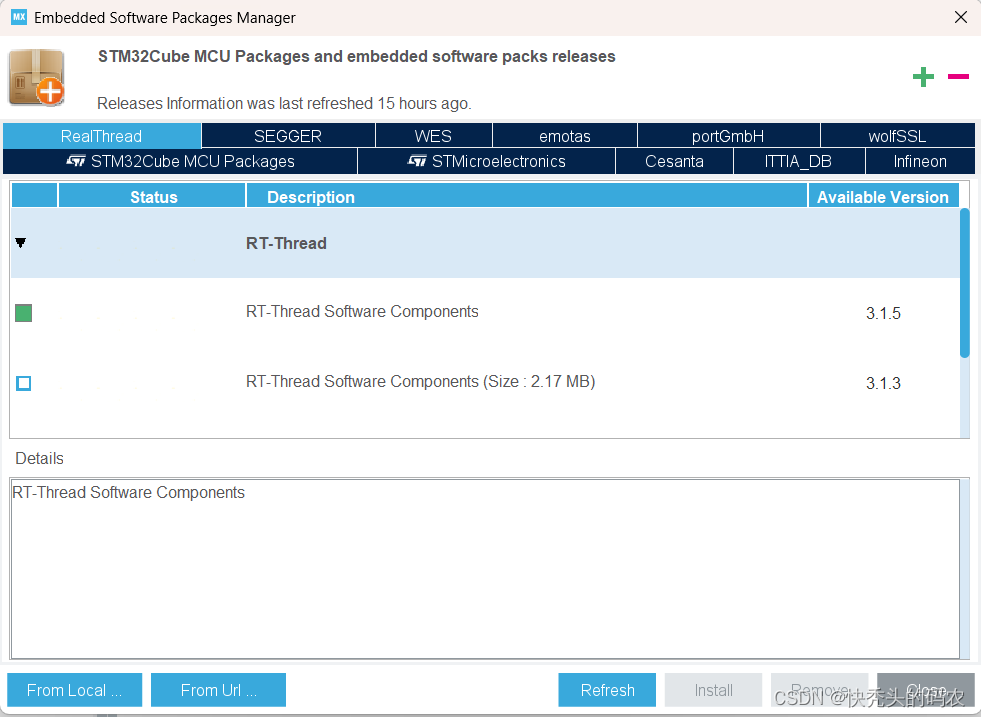Toggle the installed 3.1.5 version green checkbox
Screen dimensions: 981x717
pyautogui.click(x=24, y=313)
